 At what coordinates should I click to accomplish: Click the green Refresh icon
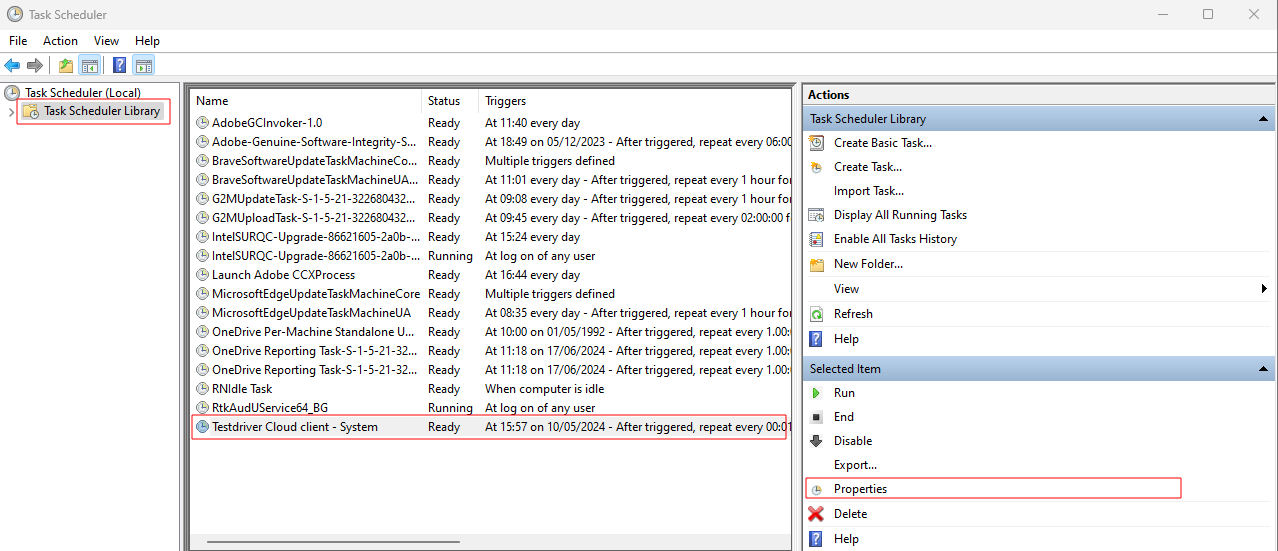817,314
